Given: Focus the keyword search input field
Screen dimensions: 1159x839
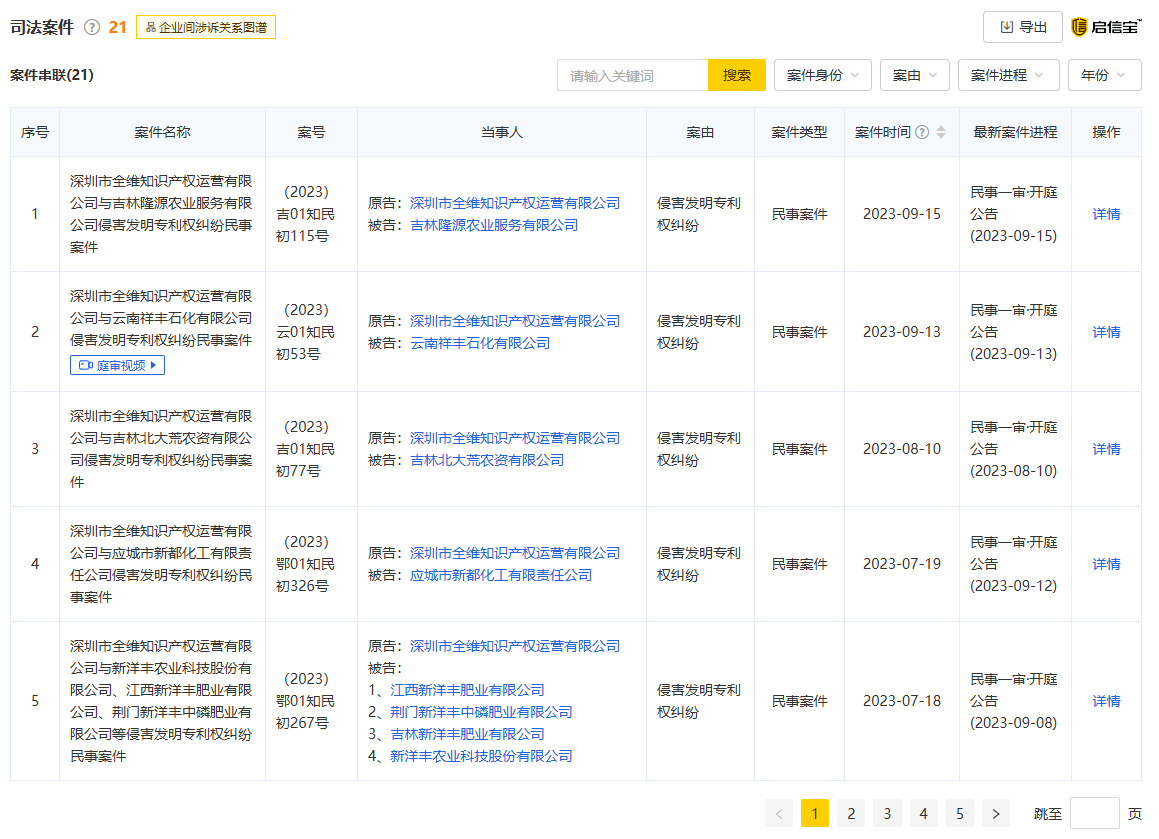Looking at the screenshot, I should point(632,75).
